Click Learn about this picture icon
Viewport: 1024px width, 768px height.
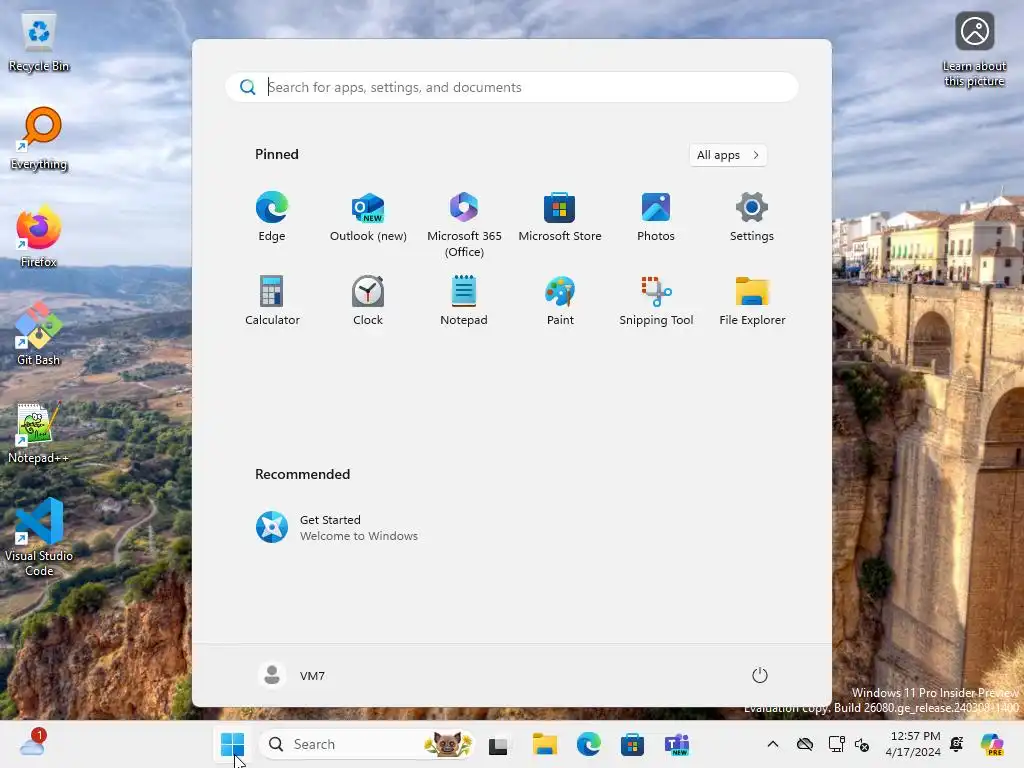(x=974, y=49)
